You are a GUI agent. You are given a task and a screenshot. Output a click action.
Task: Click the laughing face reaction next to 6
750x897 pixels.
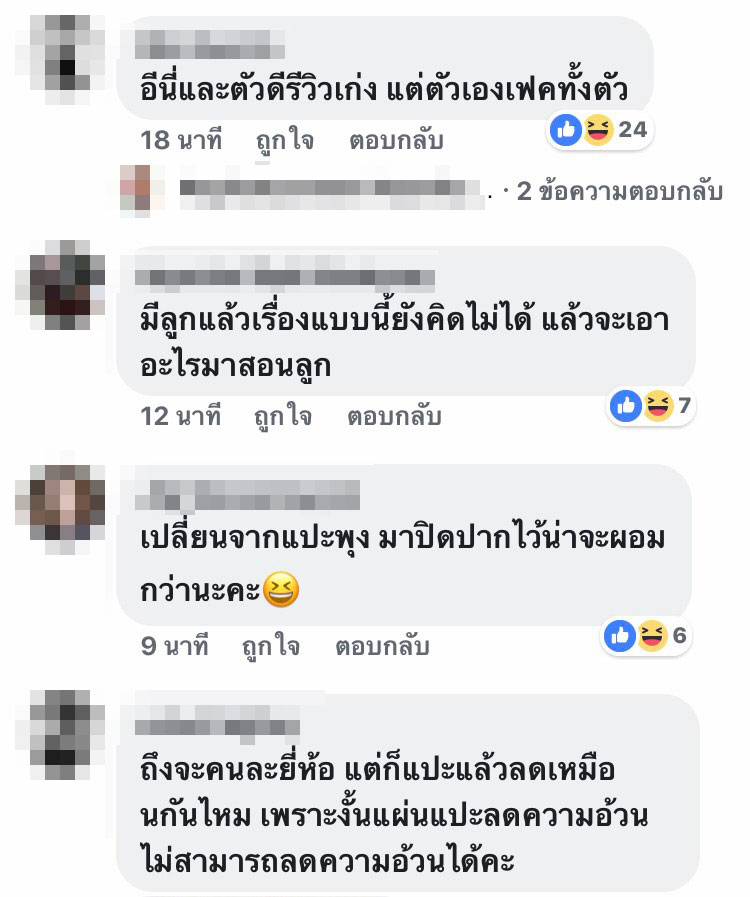(x=652, y=636)
